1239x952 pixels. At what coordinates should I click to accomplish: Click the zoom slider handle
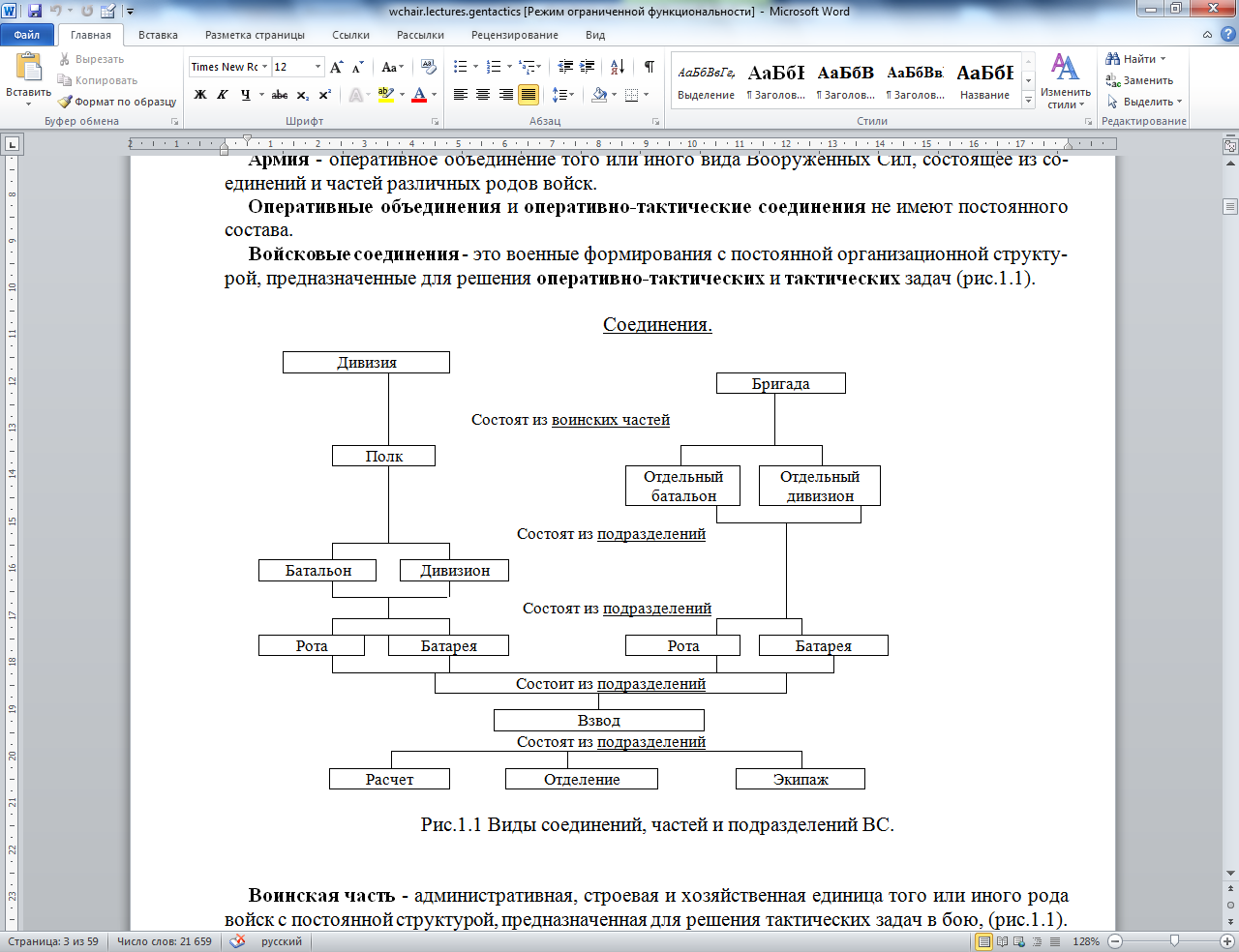(x=1174, y=941)
